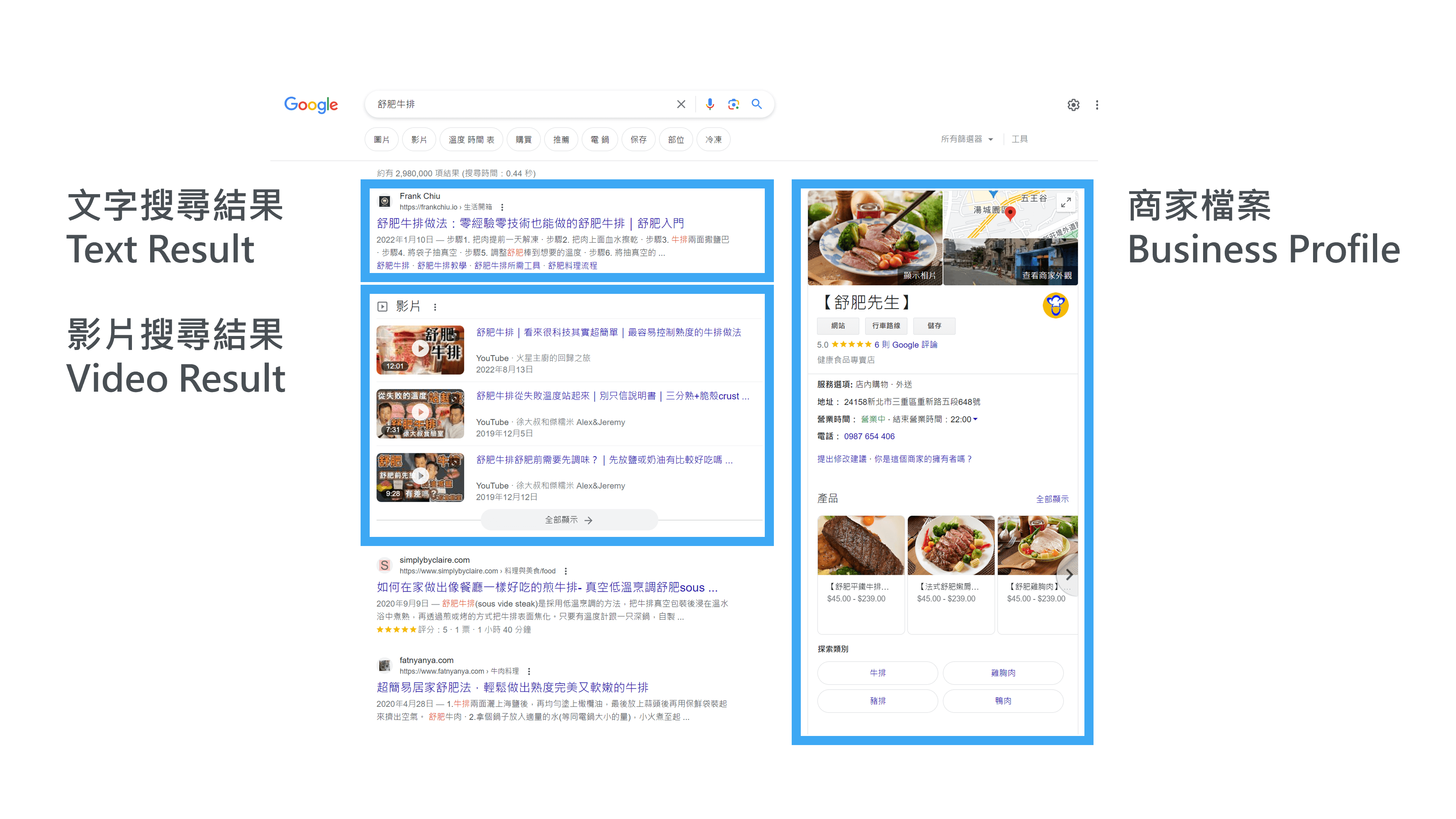The image size is (1456, 819).
Task: Expand the 所有篩選器 dropdown
Action: [966, 139]
